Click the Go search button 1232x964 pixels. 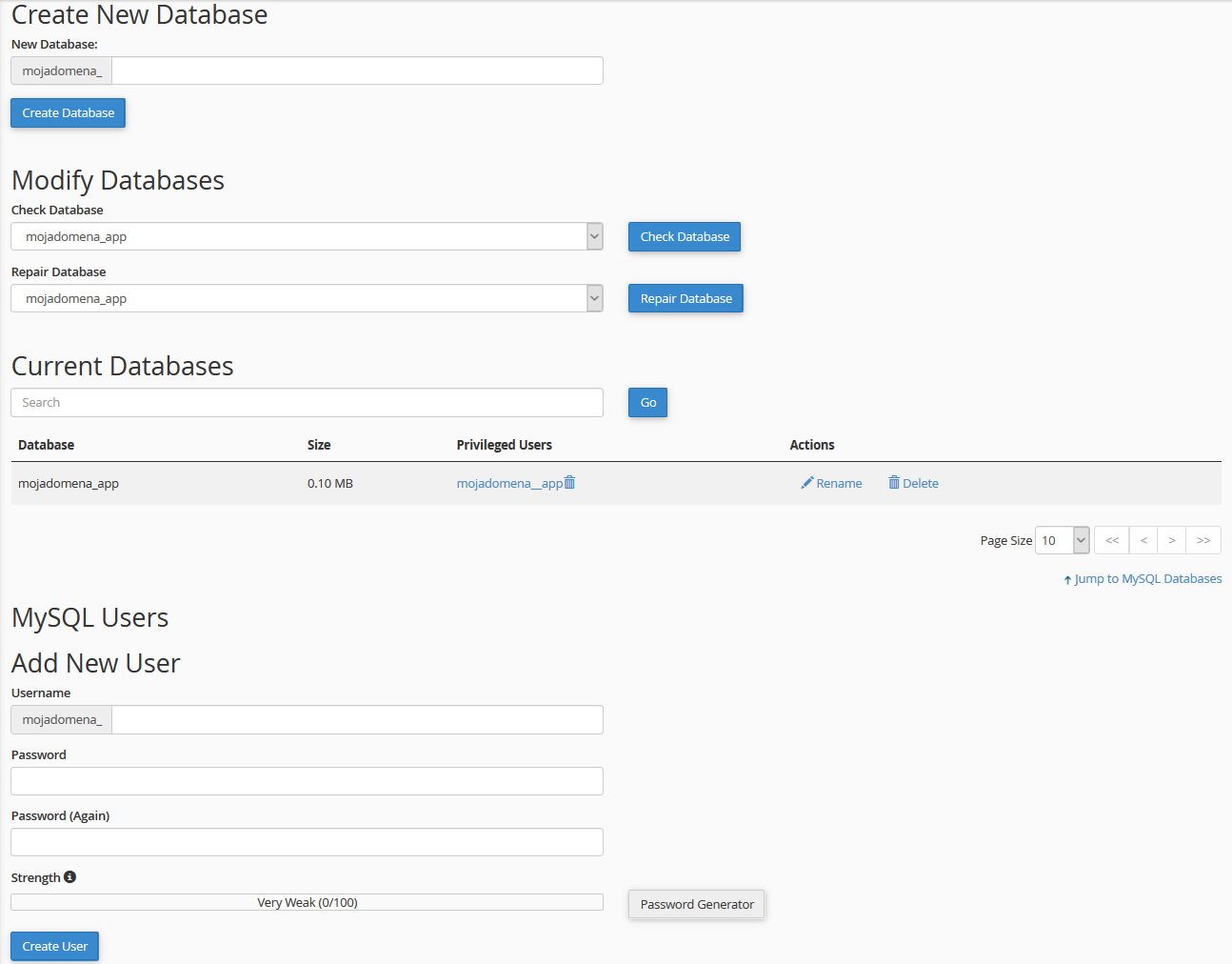[647, 403]
